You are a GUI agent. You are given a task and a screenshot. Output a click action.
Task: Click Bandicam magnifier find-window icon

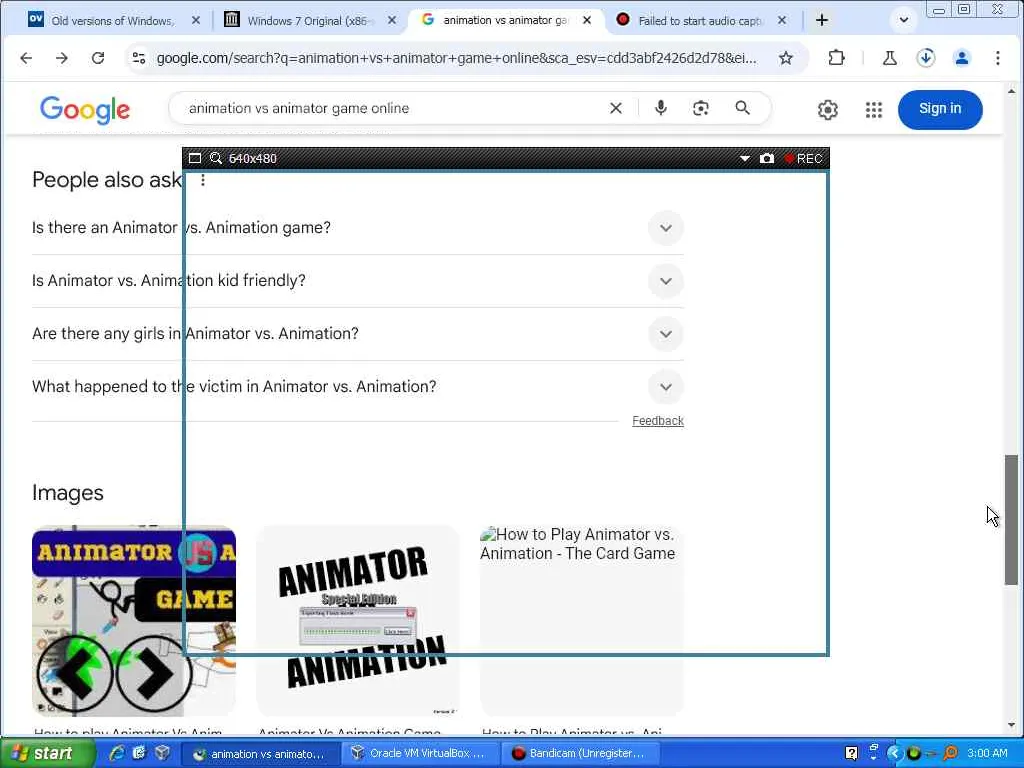click(216, 158)
